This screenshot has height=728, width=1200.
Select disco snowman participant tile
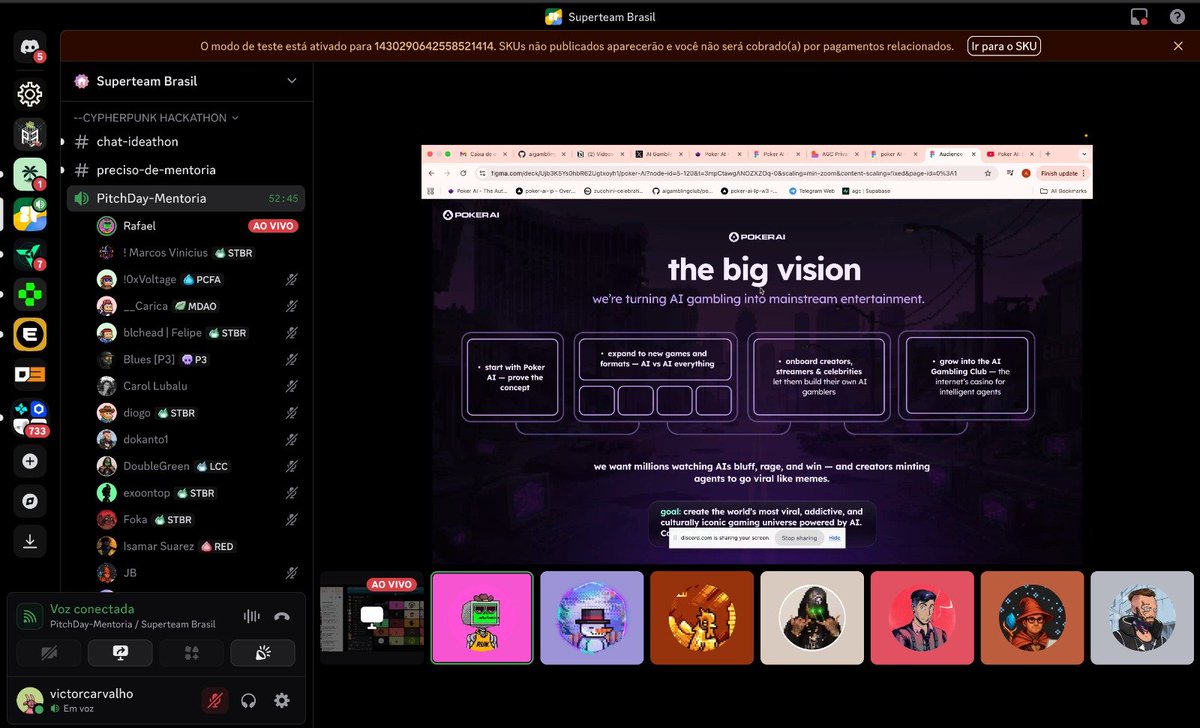click(592, 617)
